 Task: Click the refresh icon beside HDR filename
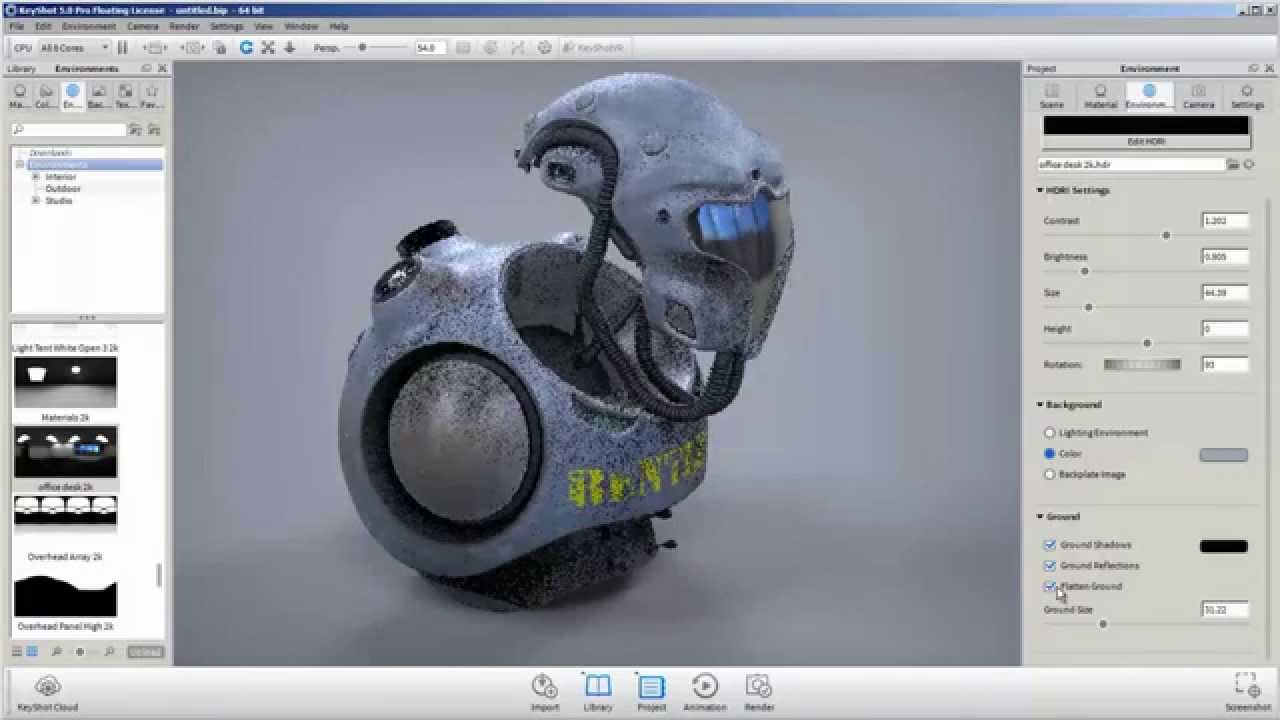1249,164
